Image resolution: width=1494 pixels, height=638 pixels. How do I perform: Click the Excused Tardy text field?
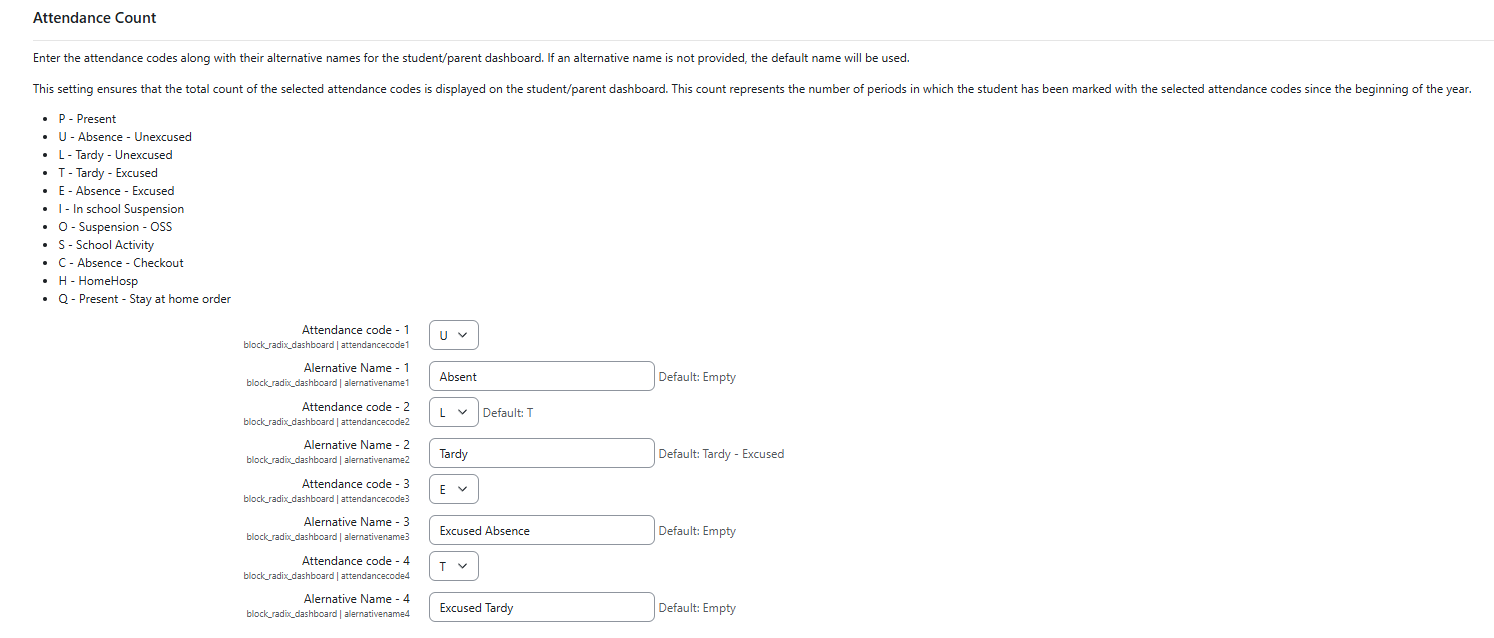tap(542, 608)
